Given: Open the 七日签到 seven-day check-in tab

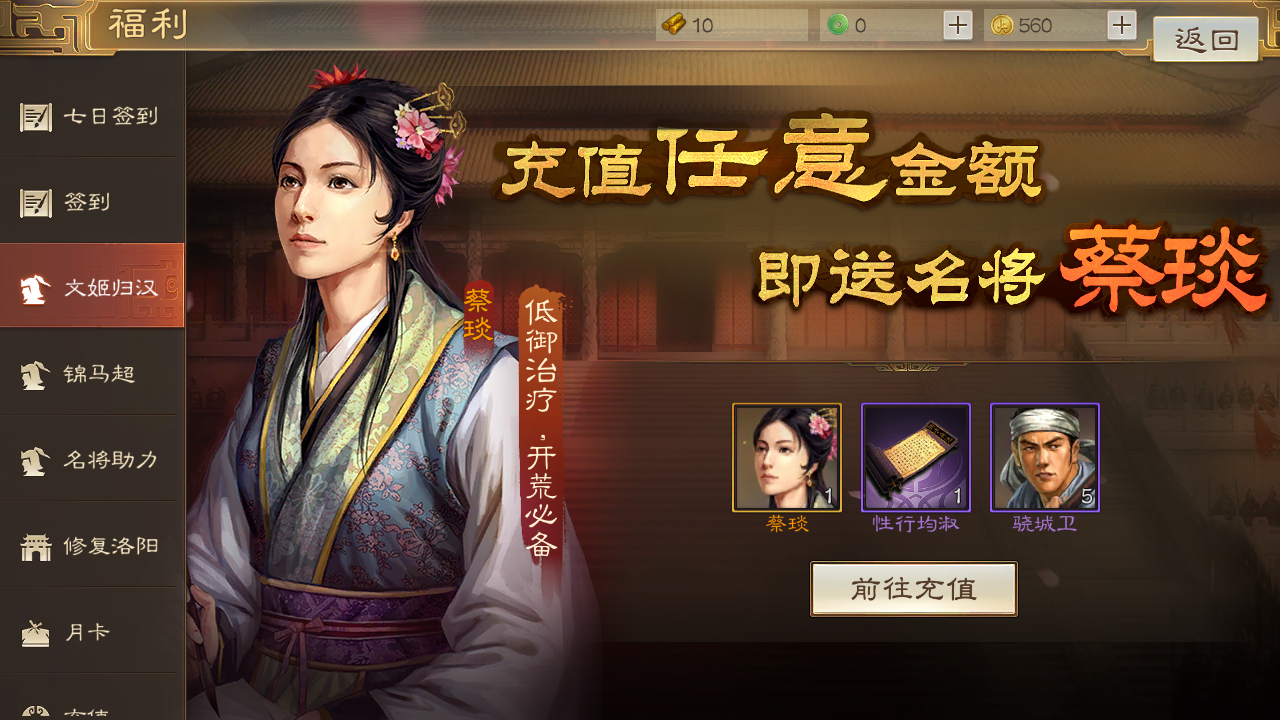Looking at the screenshot, I should (92, 116).
